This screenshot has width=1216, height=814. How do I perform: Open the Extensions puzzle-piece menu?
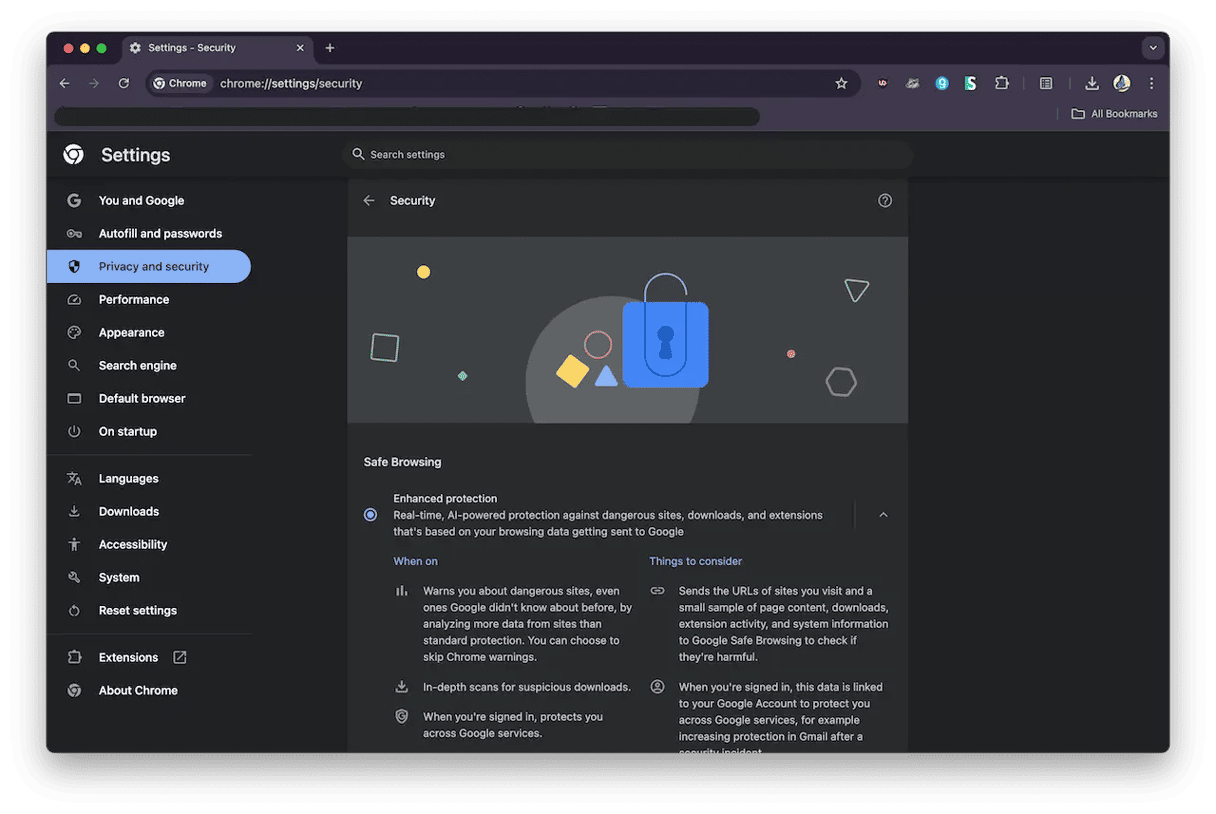click(x=1001, y=84)
